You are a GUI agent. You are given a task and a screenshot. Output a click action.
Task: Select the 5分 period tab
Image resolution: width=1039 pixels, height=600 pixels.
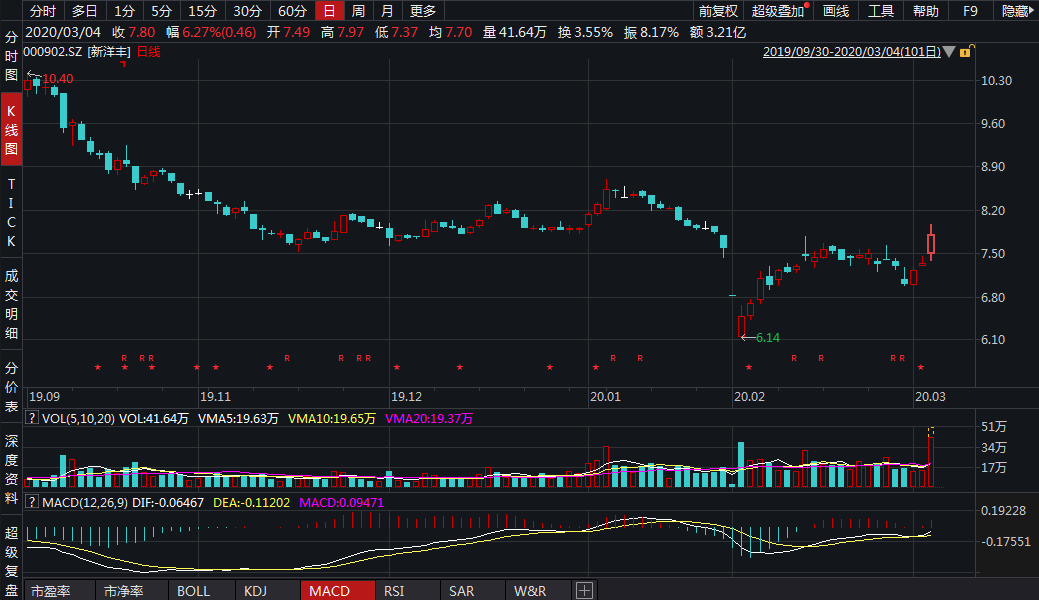[x=161, y=11]
